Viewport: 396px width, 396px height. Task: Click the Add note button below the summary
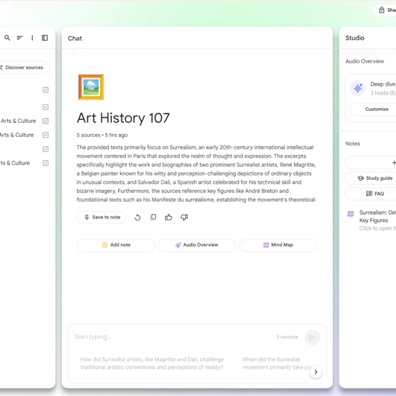point(116,245)
